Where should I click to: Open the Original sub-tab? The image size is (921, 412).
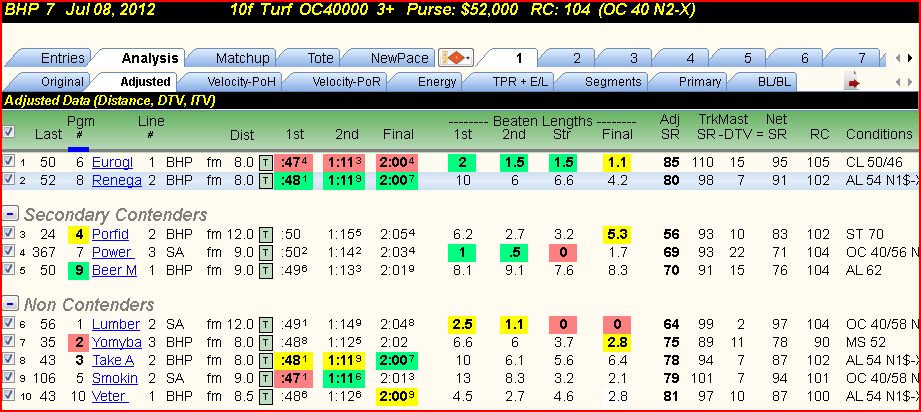[x=53, y=82]
